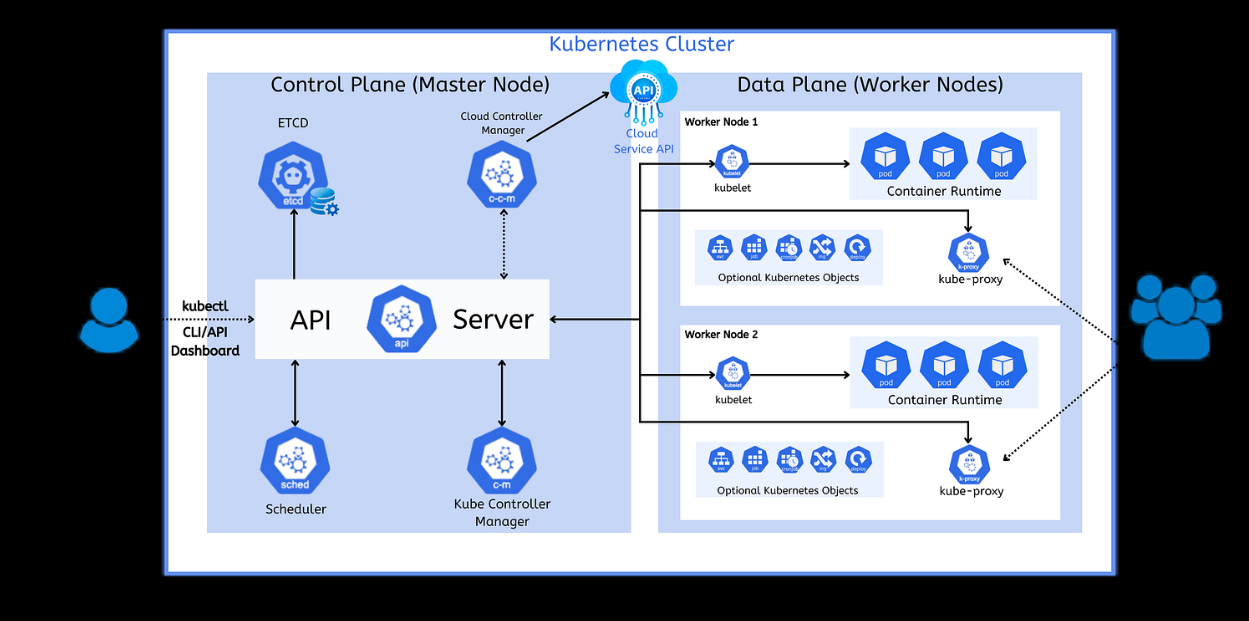Click the deploy icon in Worker Node 2
Screen dimensions: 1249x621
[x=858, y=460]
